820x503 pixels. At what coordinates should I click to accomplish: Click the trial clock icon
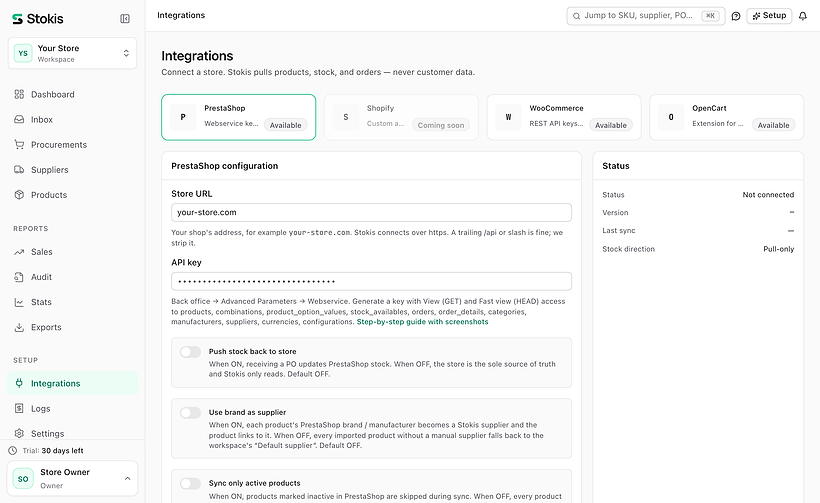(x=13, y=451)
